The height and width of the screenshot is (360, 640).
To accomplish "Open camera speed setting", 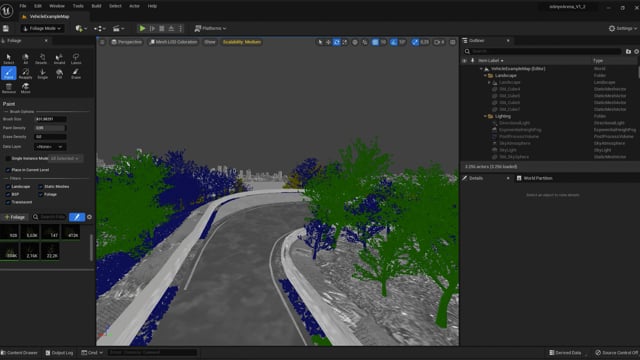I will 439,42.
